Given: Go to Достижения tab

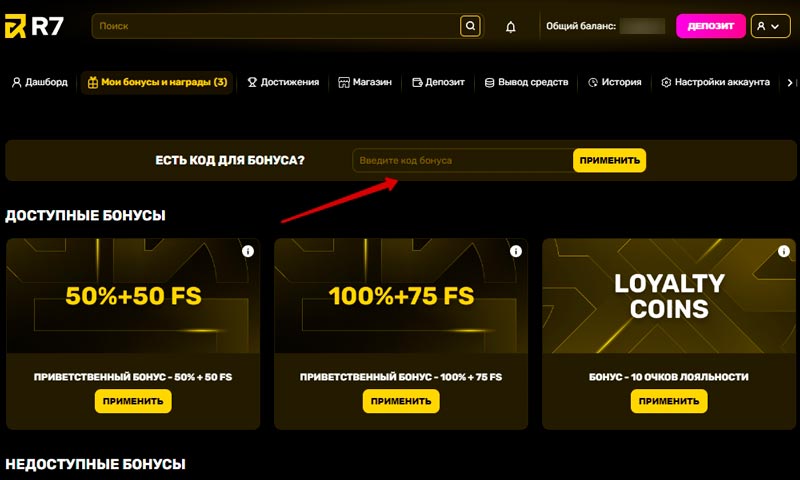Looking at the screenshot, I should pyautogui.click(x=283, y=82).
